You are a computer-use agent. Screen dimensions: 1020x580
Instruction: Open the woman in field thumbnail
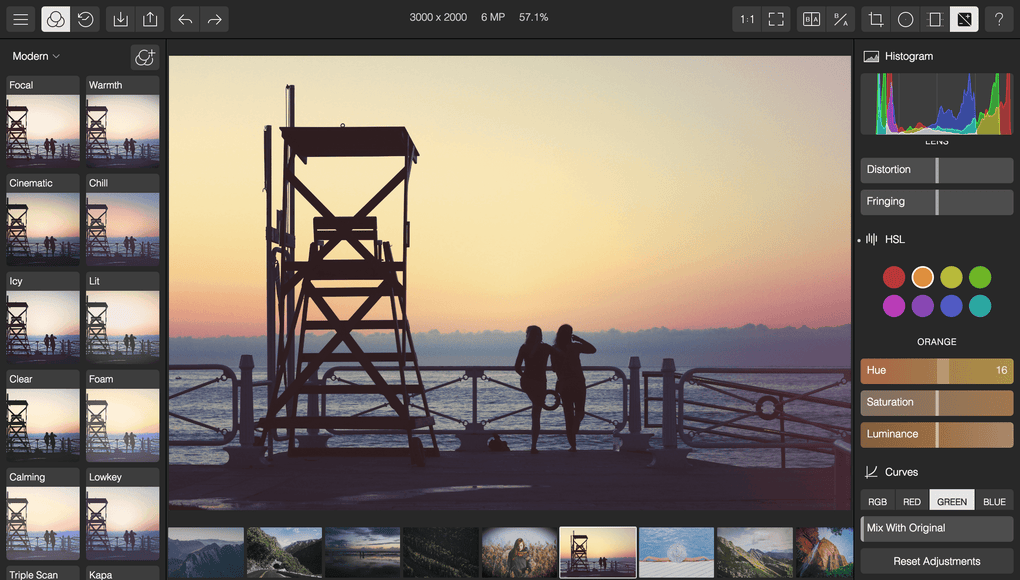[x=519, y=552]
